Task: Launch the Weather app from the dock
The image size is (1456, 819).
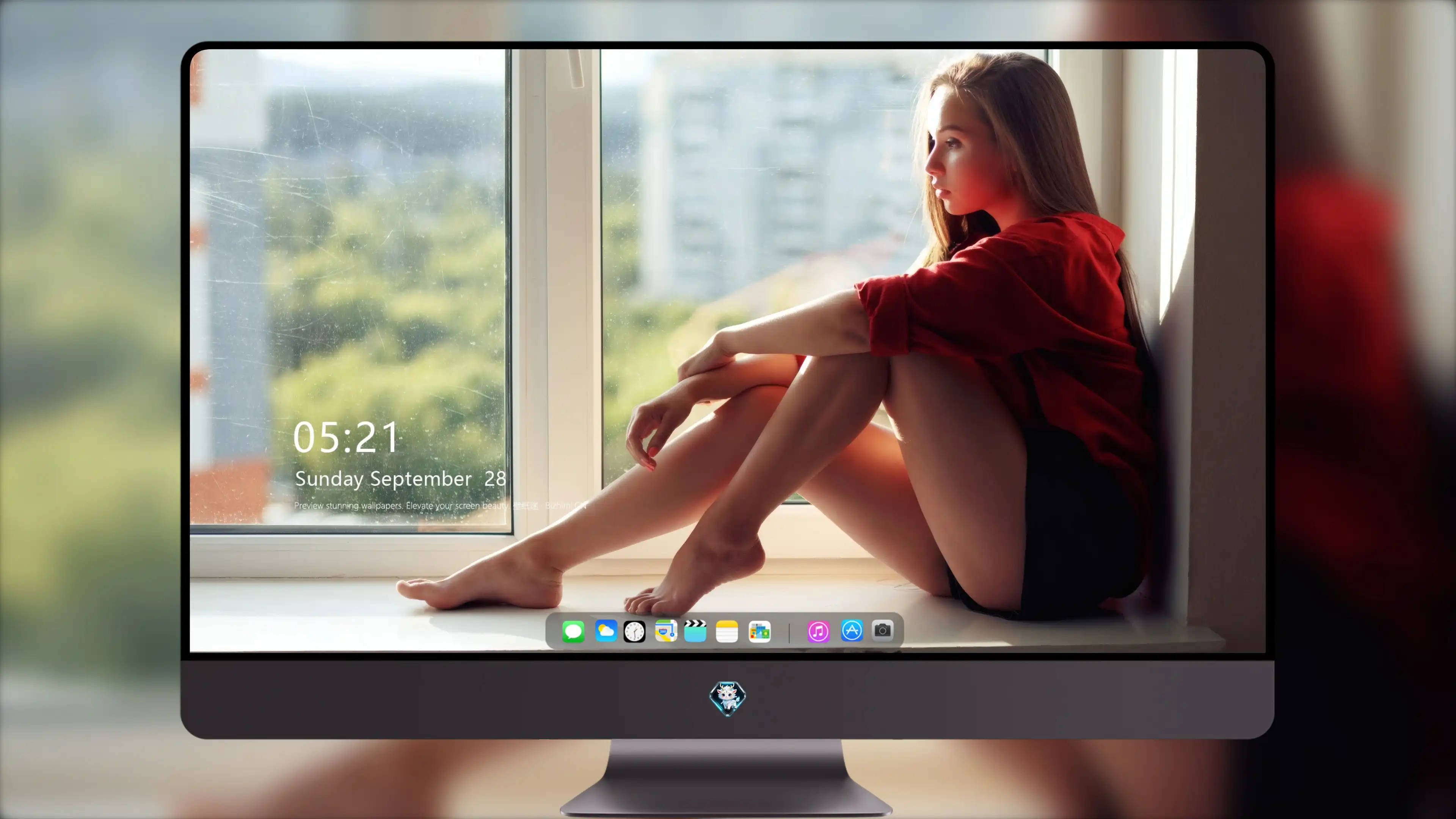Action: tap(606, 631)
